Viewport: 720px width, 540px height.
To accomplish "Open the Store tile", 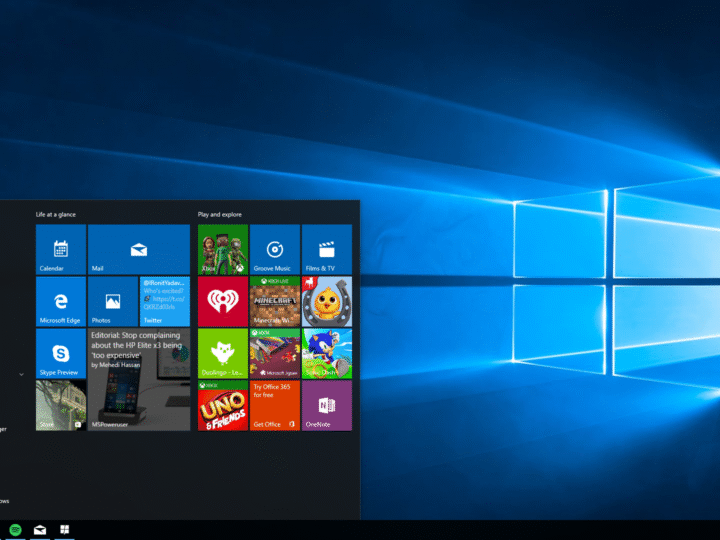I will click(x=61, y=405).
